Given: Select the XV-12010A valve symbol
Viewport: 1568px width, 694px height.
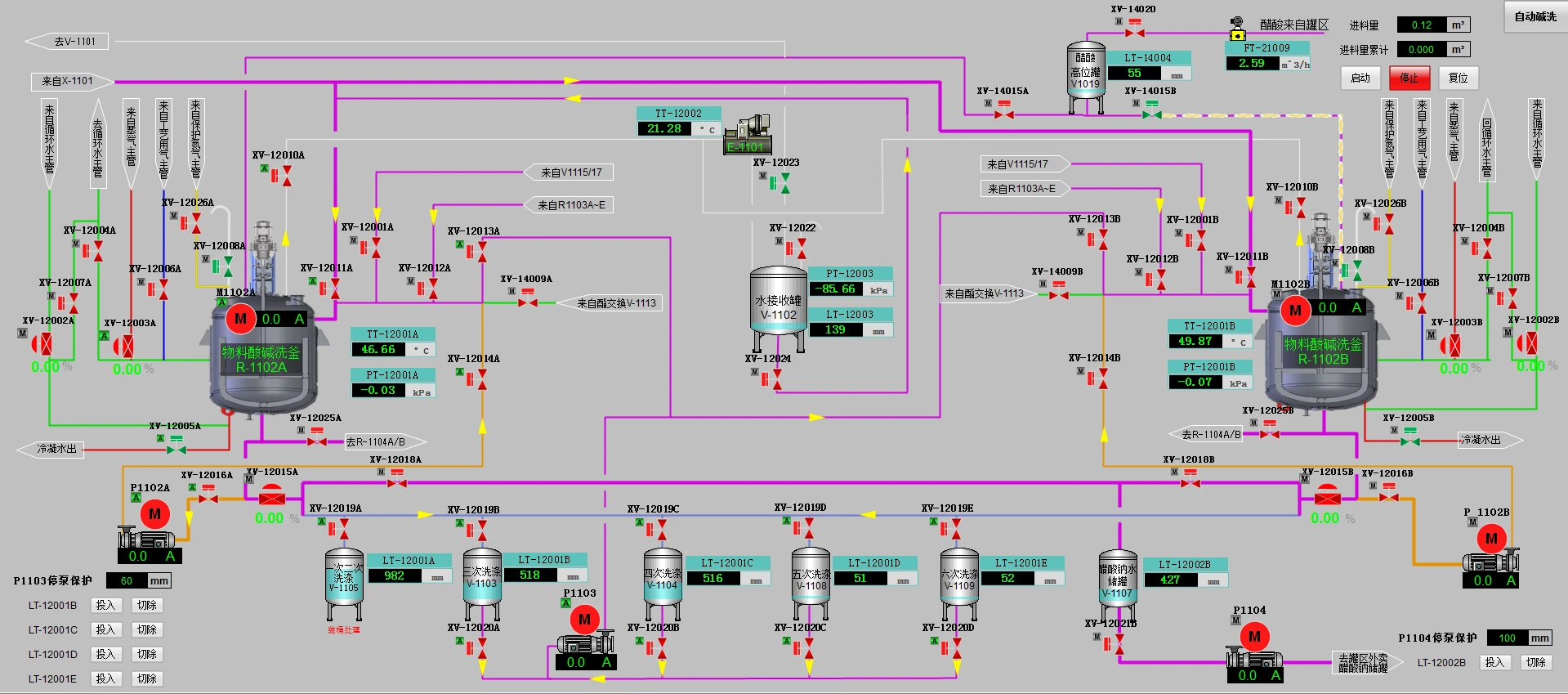Looking at the screenshot, I should 286,176.
